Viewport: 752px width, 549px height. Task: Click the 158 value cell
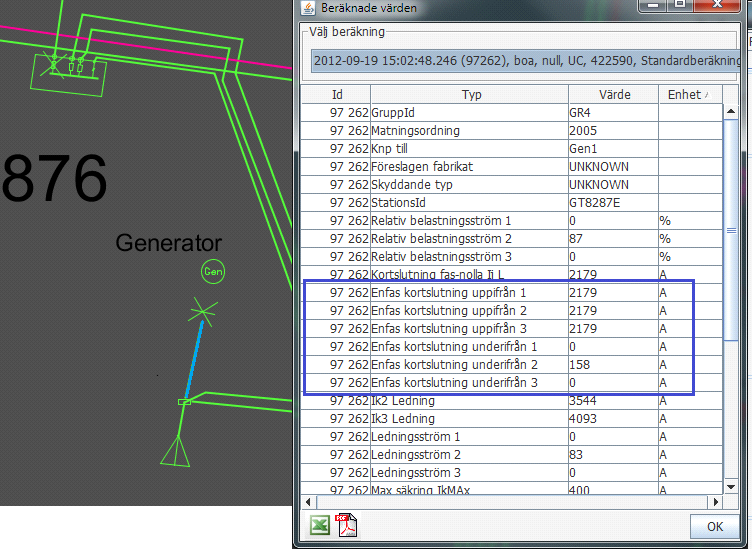(613, 364)
